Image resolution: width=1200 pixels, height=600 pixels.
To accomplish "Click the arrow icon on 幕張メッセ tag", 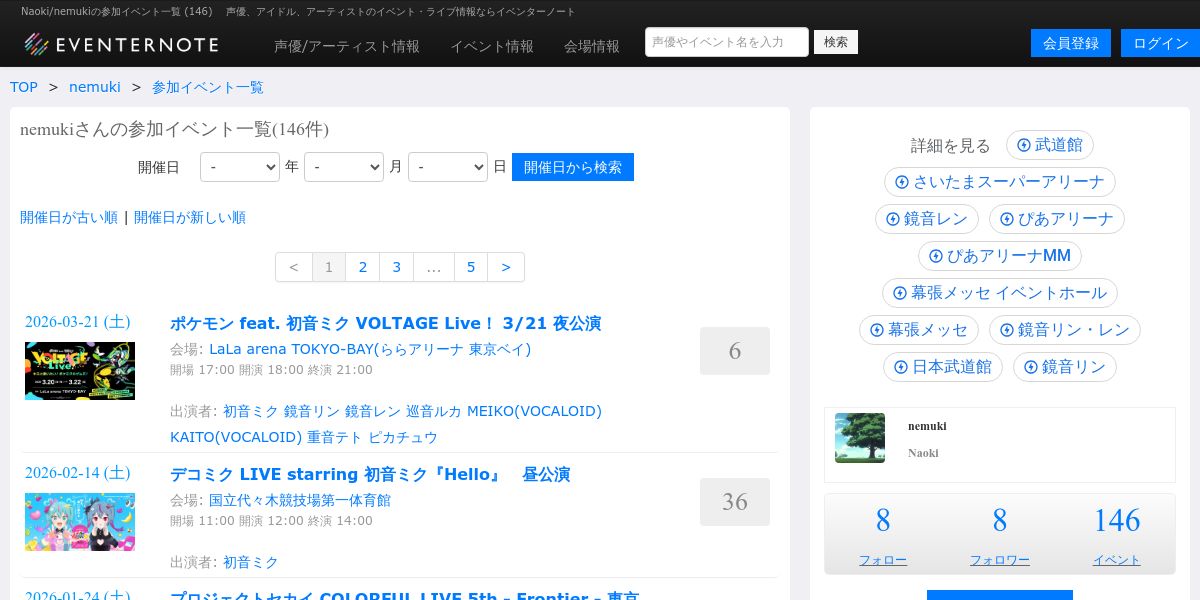I will pos(877,330).
